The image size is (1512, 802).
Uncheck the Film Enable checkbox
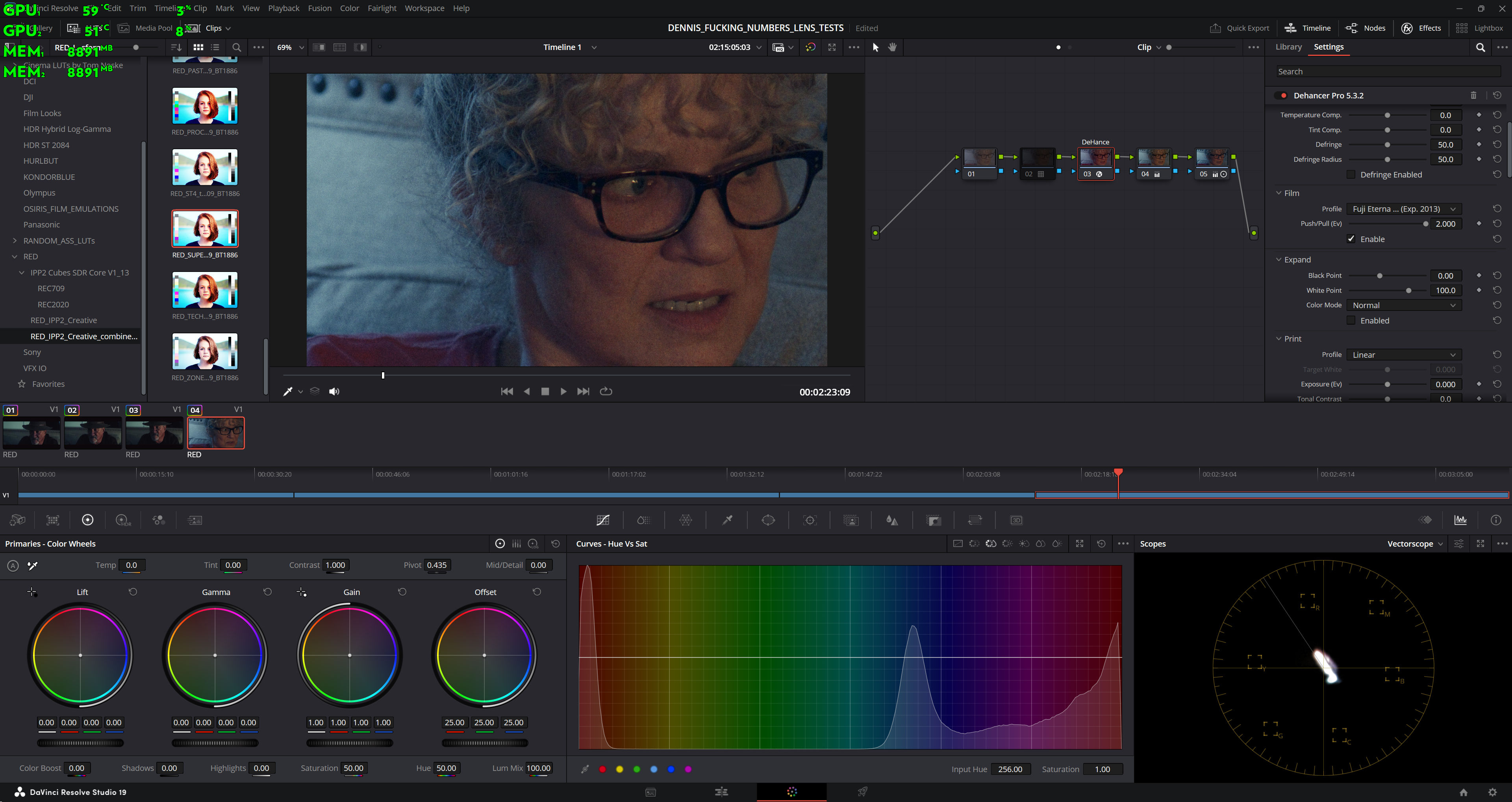[1351, 239]
